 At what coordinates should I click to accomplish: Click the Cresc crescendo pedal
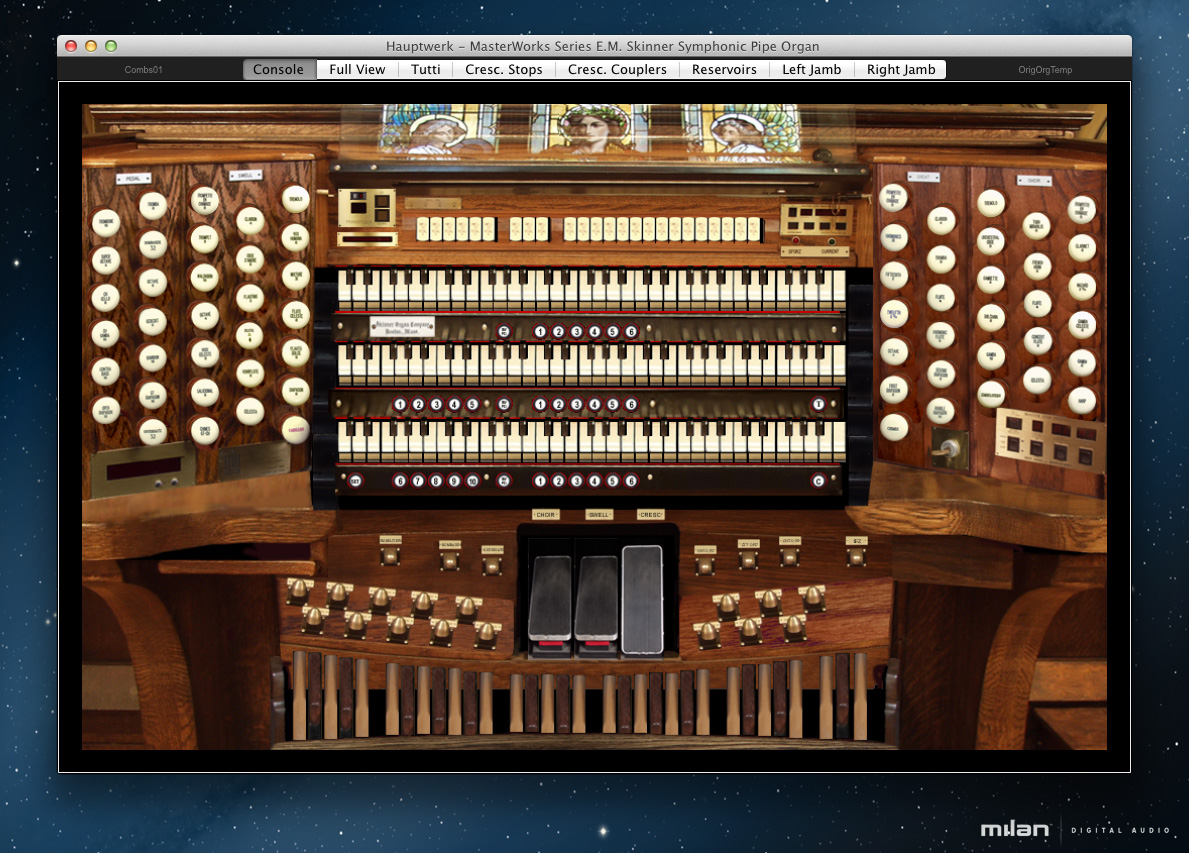[642, 599]
